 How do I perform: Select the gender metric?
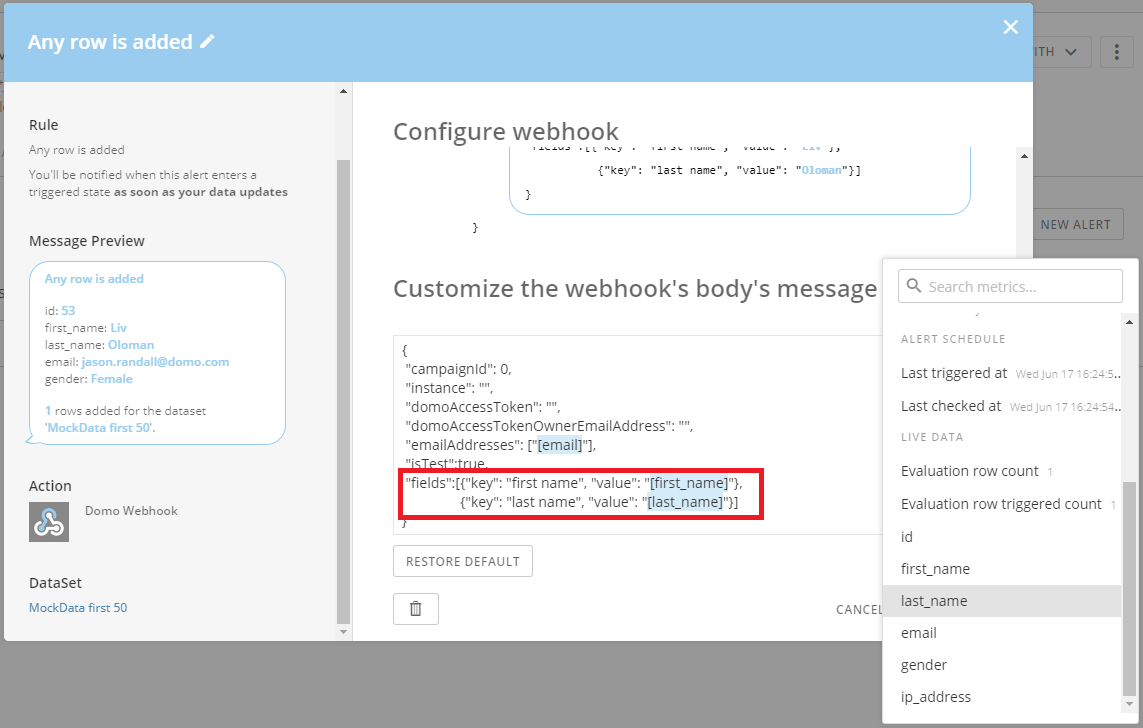[x=923, y=664]
